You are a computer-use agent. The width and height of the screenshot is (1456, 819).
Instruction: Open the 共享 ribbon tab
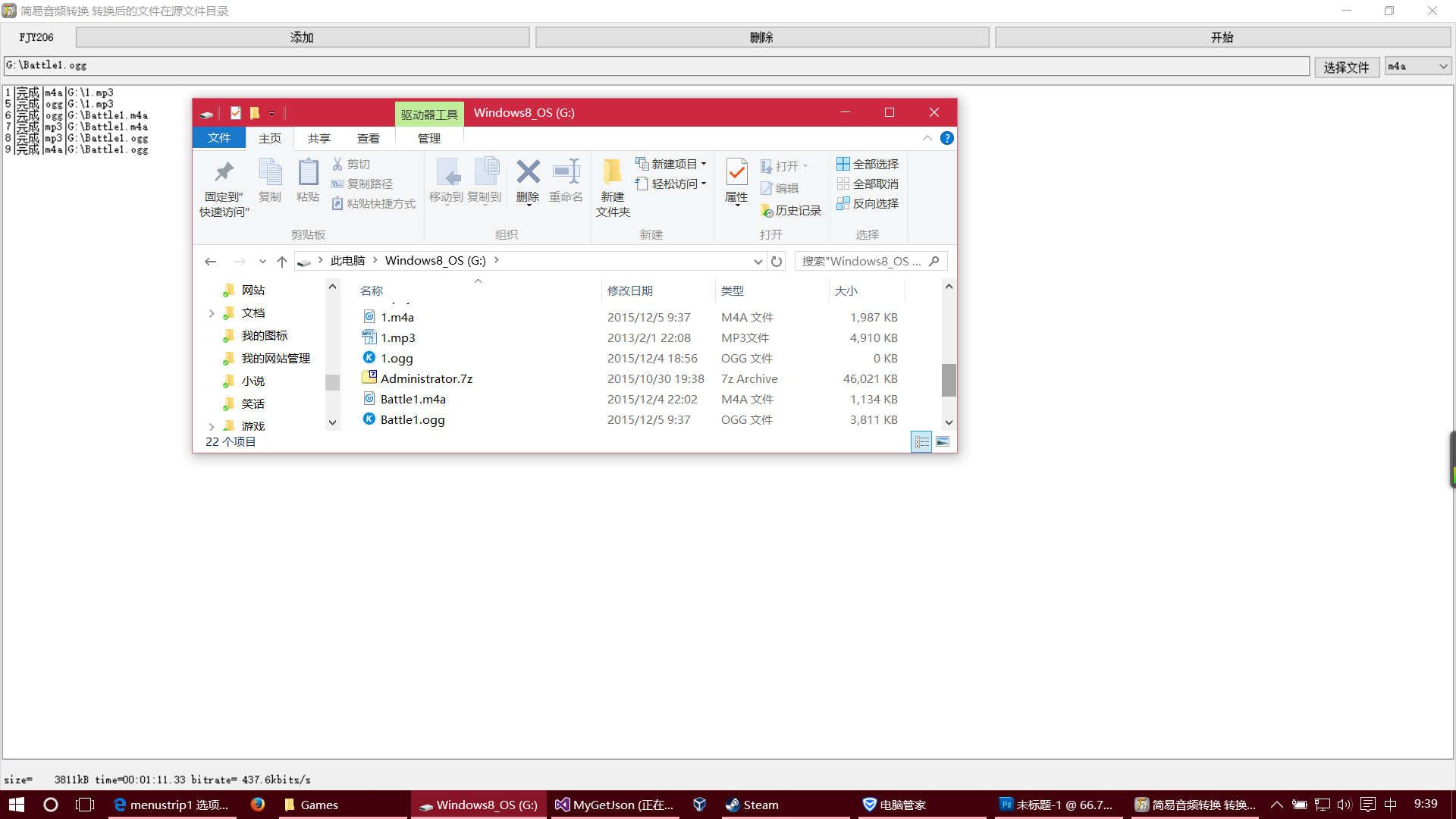click(x=319, y=138)
